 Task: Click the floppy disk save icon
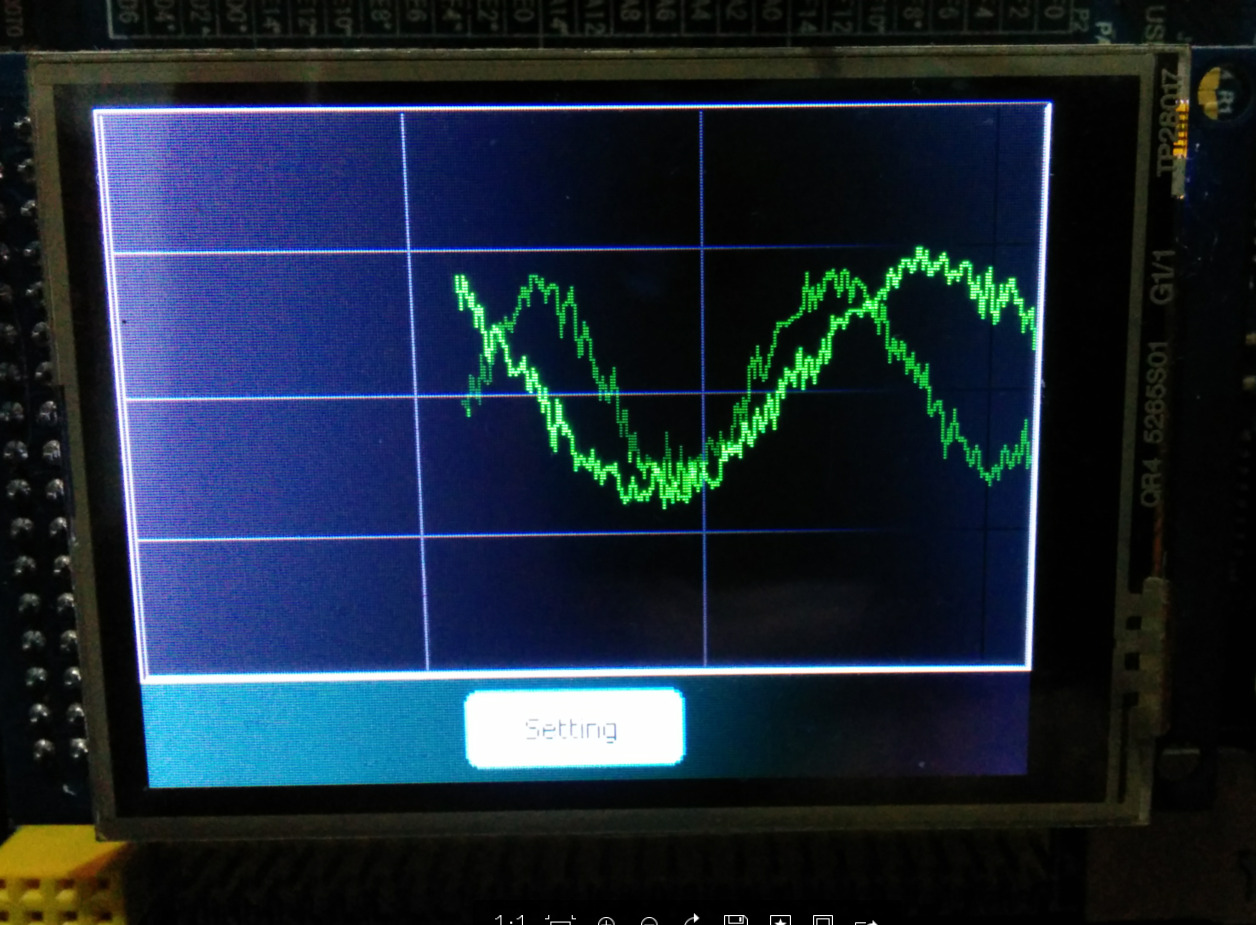click(x=736, y=921)
